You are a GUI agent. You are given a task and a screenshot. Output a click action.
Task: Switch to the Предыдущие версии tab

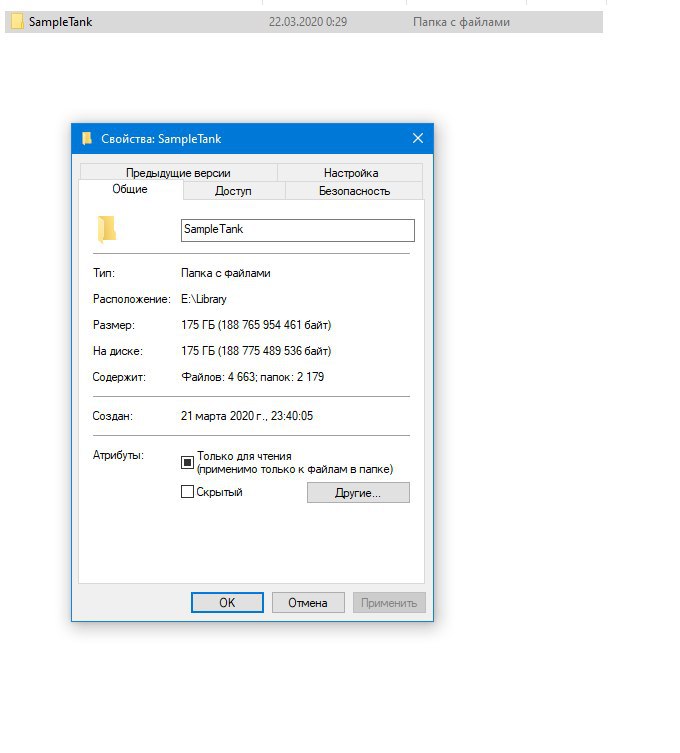(178, 172)
